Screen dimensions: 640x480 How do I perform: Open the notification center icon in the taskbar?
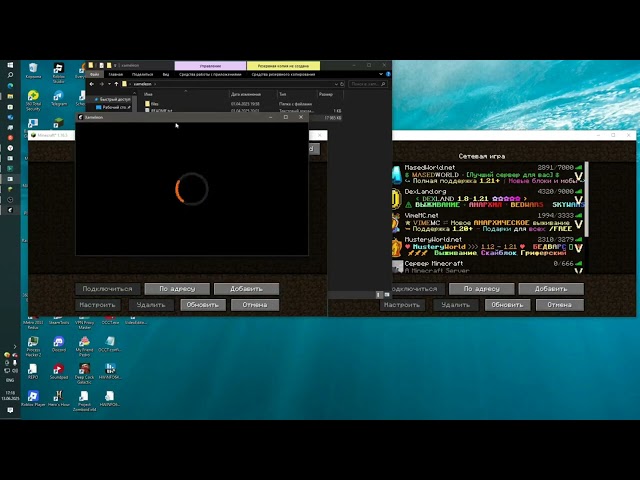(x=10, y=410)
